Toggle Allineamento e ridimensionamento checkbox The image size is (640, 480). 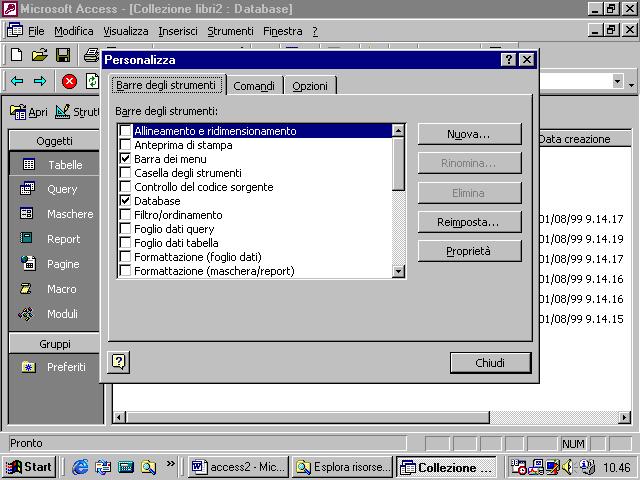point(126,131)
